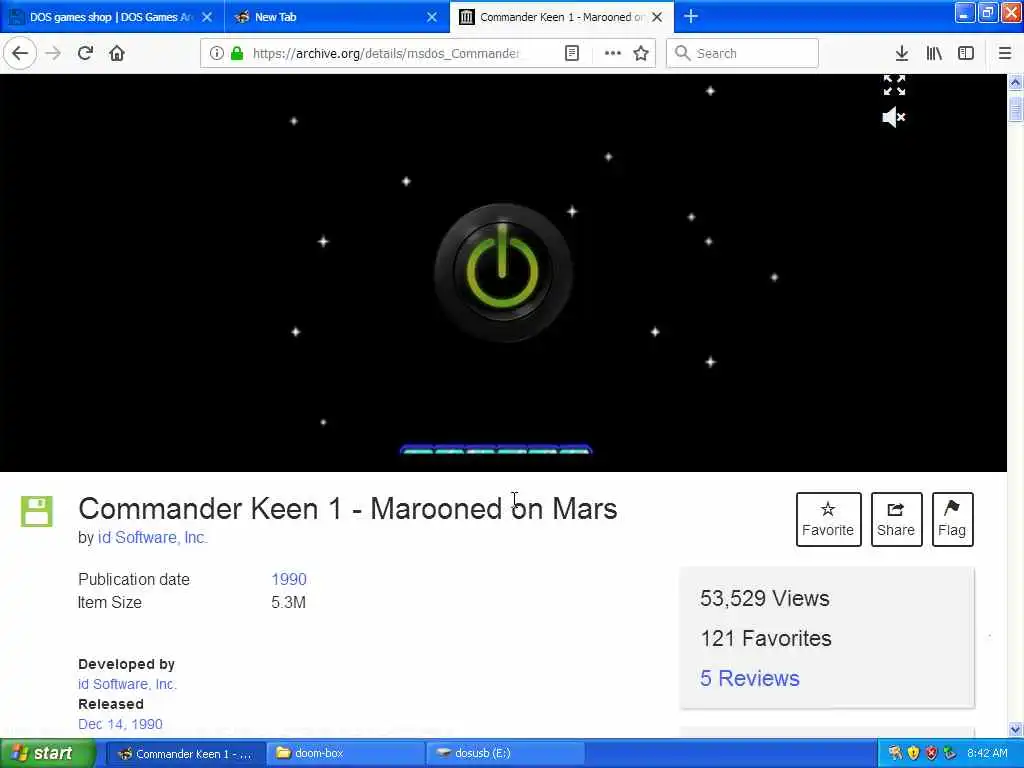Click the yellow security shield tray icon
Viewport: 1024px width, 768px height.
(x=913, y=753)
